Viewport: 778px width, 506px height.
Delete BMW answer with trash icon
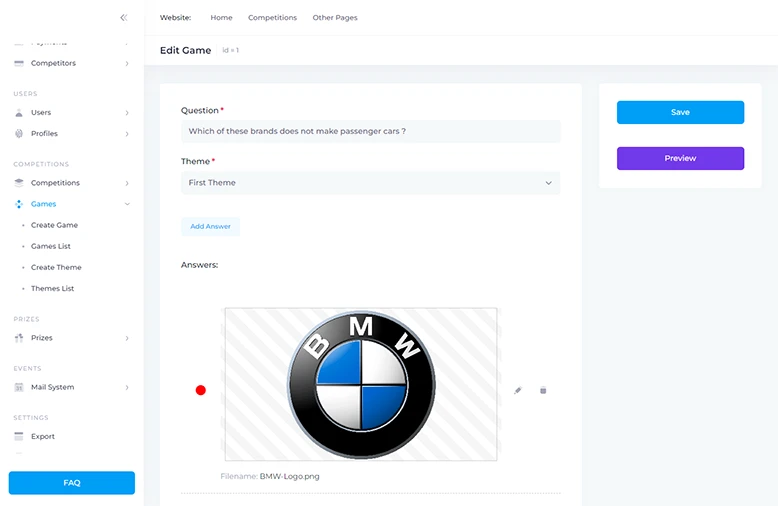tap(543, 390)
